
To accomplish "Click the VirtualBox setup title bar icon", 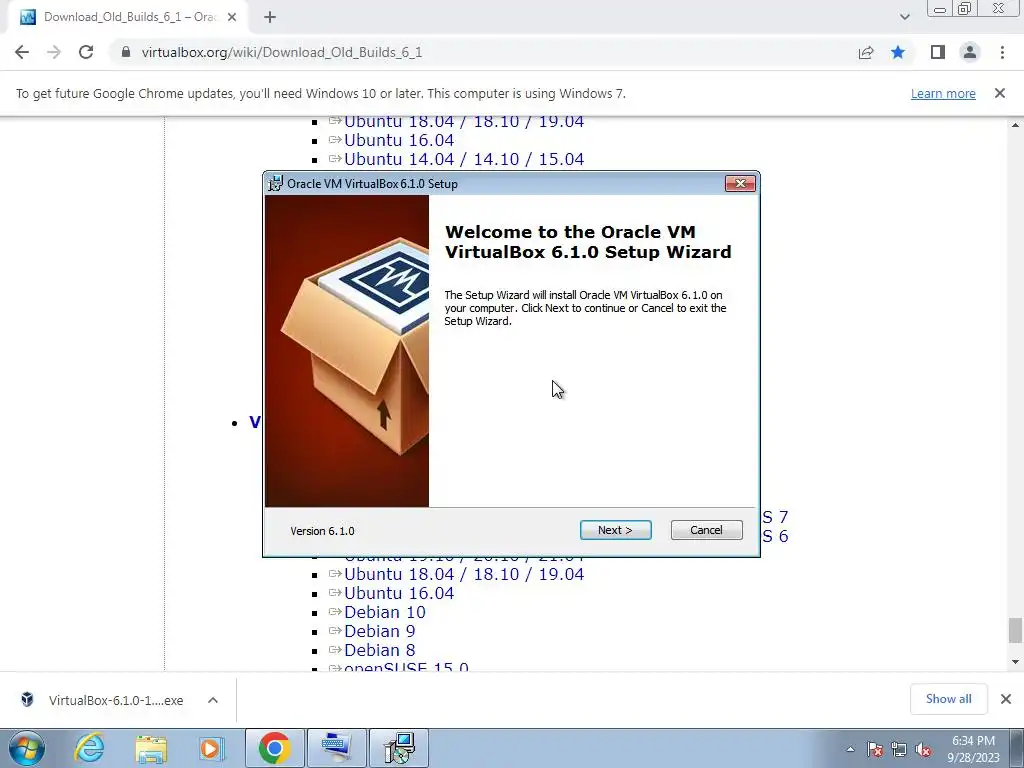I will [x=276, y=184].
